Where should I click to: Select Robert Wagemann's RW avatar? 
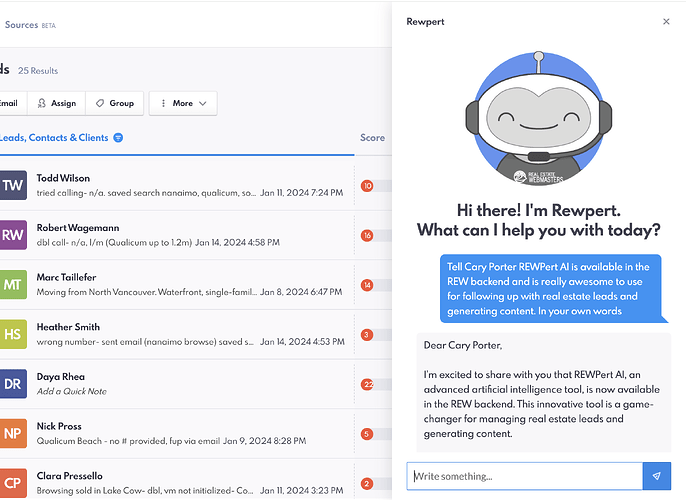pos(13,235)
